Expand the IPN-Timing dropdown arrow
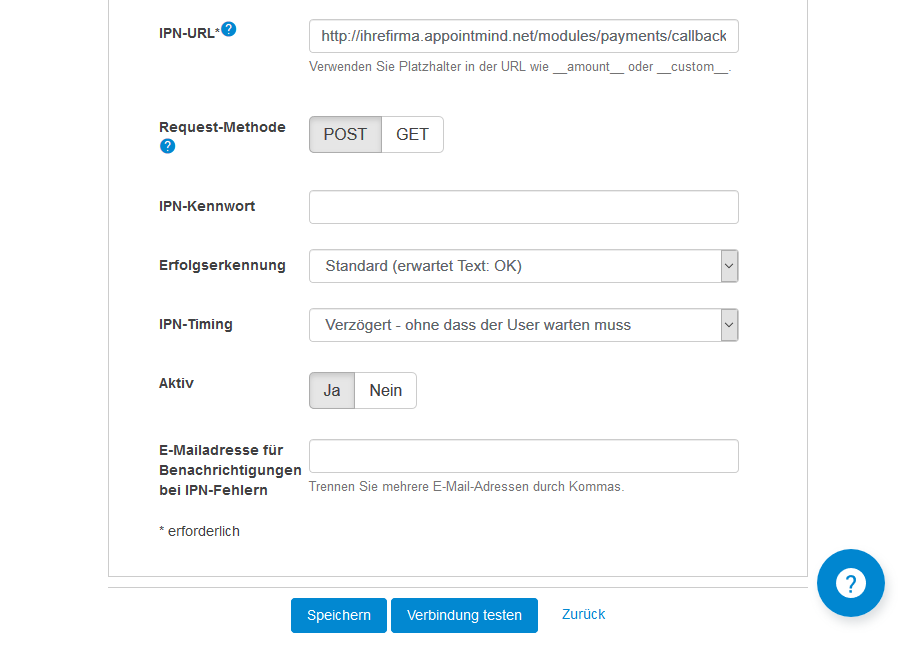Viewport: 915px width, 647px height. [729, 325]
